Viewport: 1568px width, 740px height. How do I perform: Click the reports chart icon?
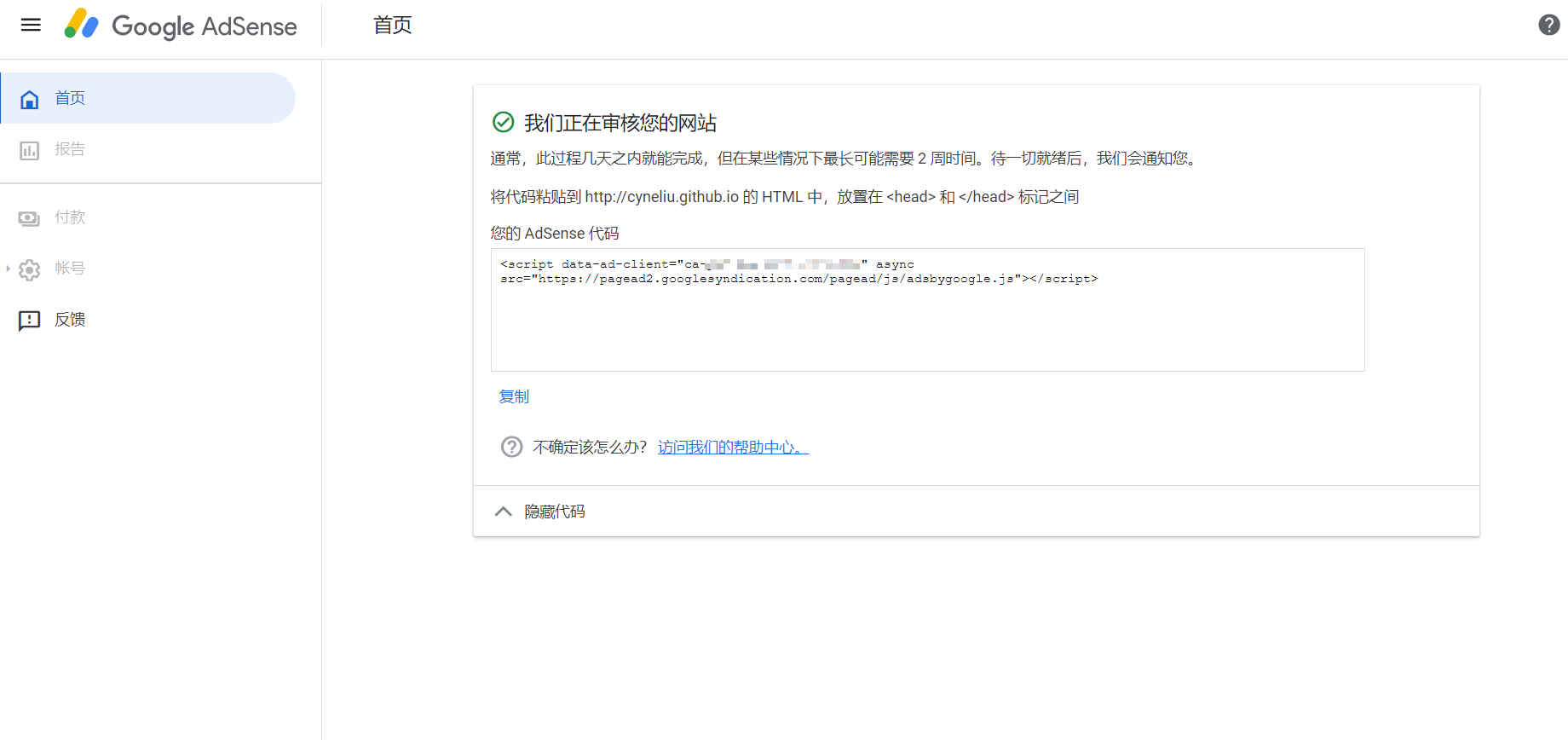[30, 151]
